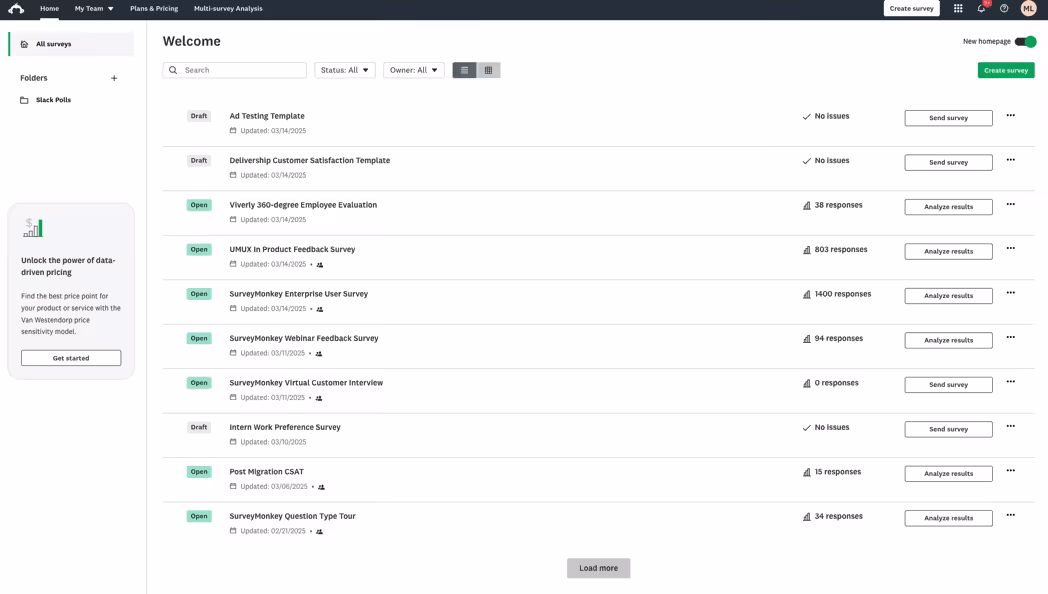Click 1400 responses text
Image resolution: width=1048 pixels, height=594 pixels.
(x=843, y=294)
